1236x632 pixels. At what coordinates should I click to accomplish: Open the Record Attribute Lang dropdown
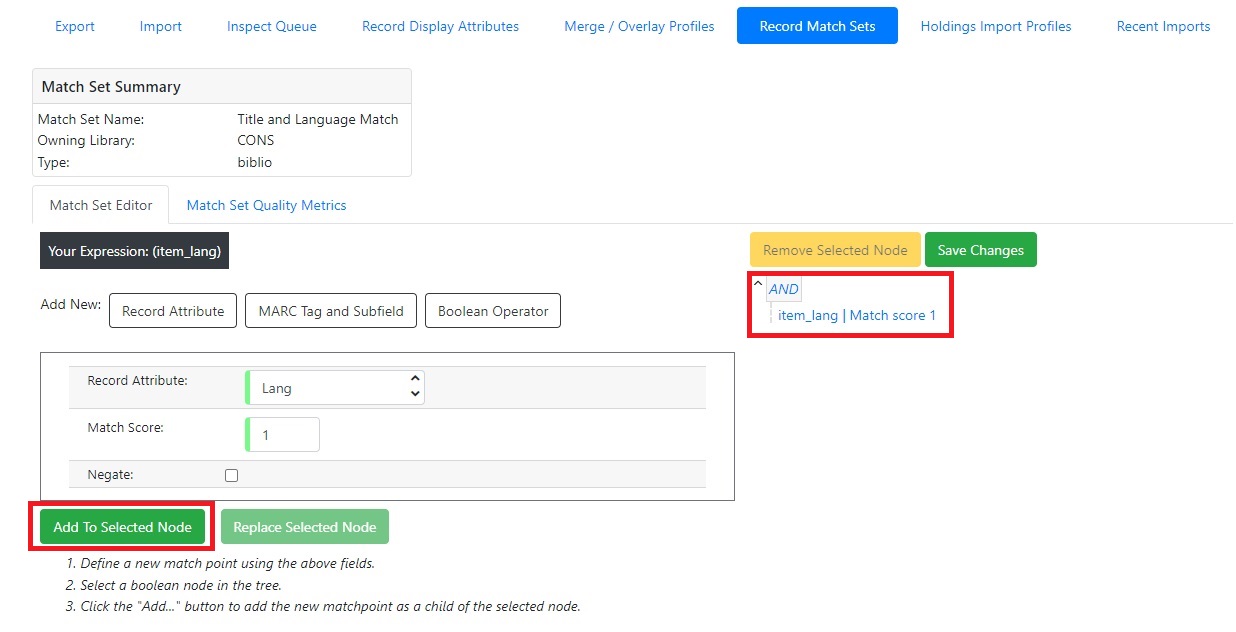coord(335,388)
